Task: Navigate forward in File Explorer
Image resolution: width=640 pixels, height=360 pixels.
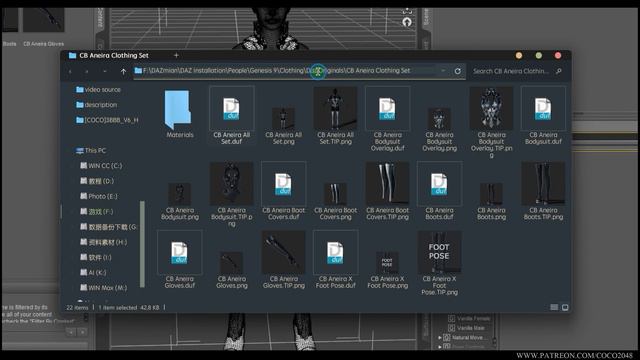Action: [x=87, y=71]
